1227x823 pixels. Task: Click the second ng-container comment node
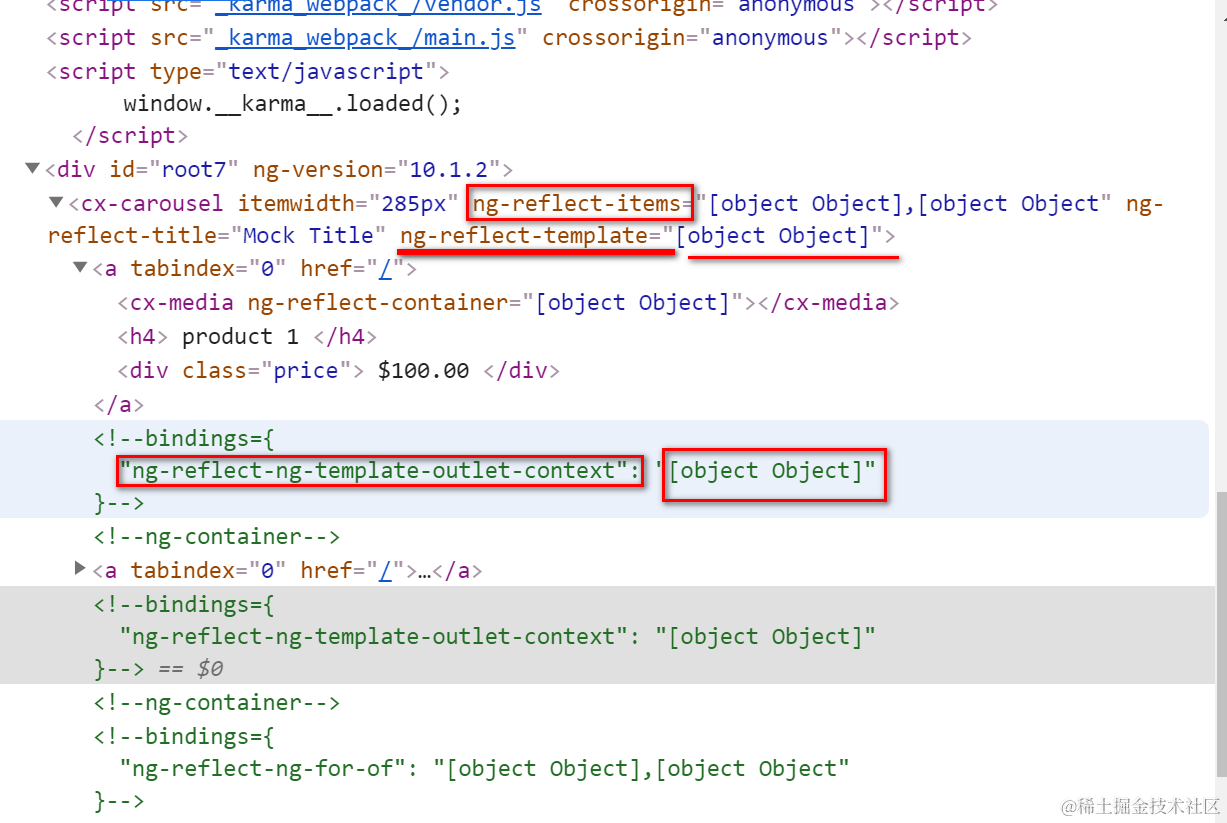[217, 703]
